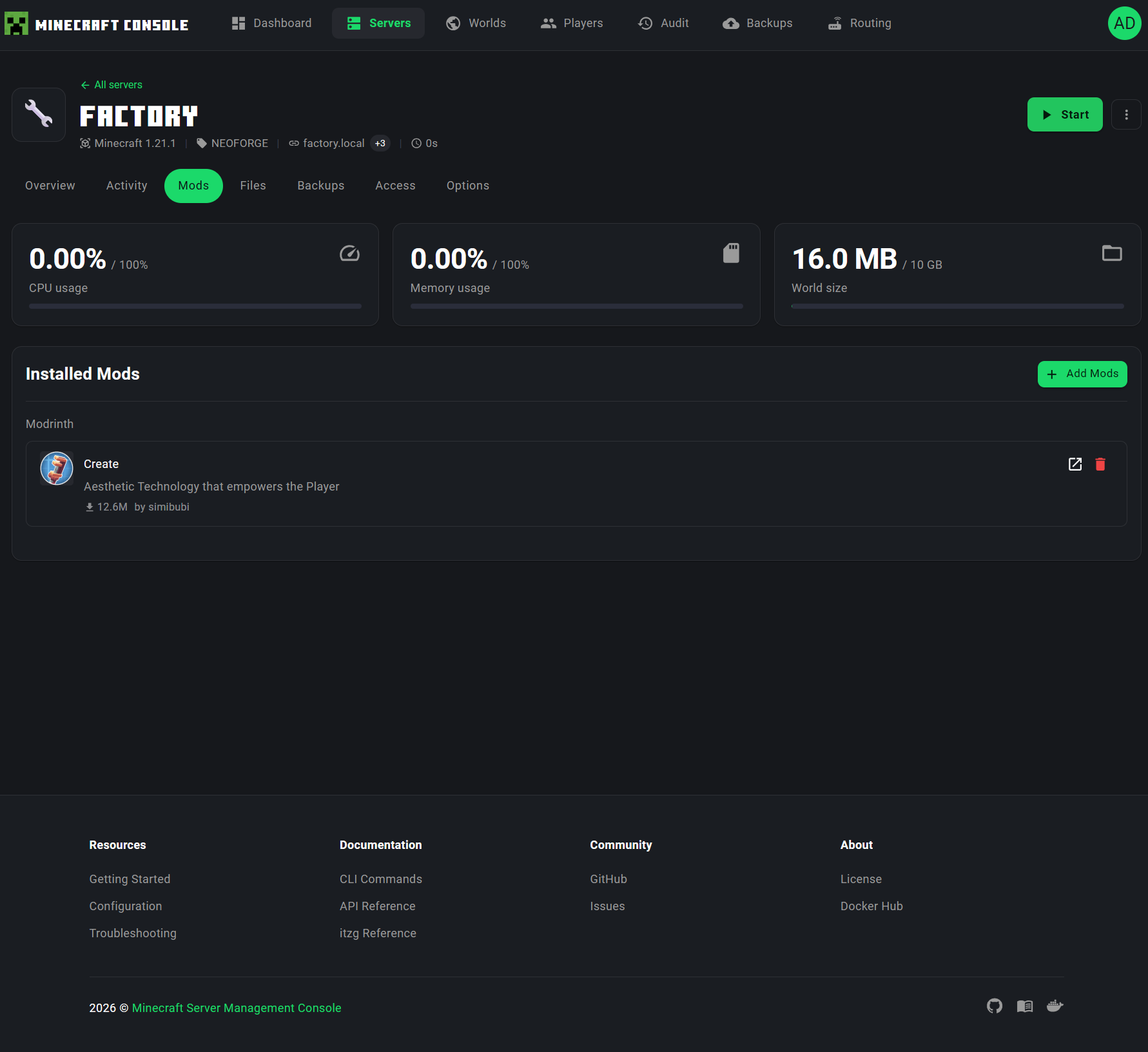Click the Create mod title
Screen dimensions: 1148x1052
(101, 464)
